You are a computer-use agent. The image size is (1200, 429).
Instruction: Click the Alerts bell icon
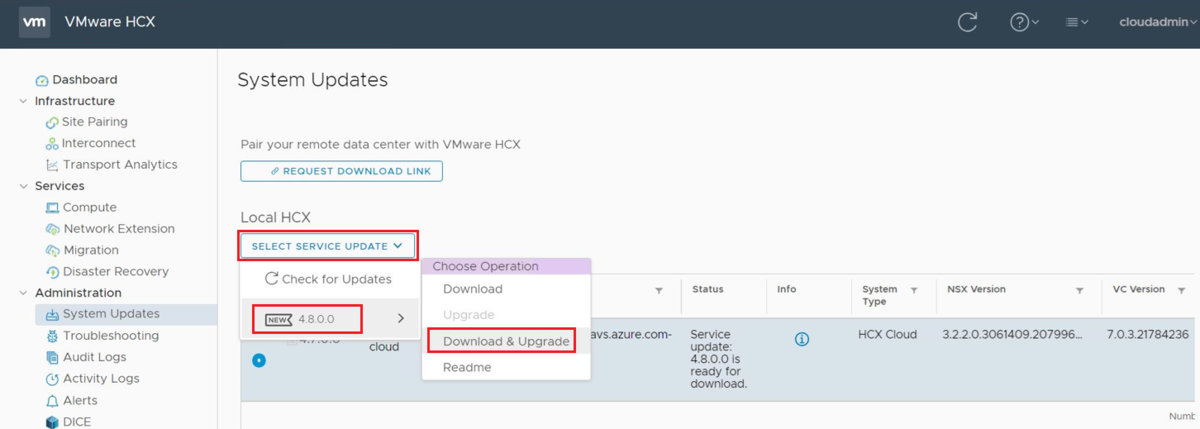pyautogui.click(x=52, y=401)
